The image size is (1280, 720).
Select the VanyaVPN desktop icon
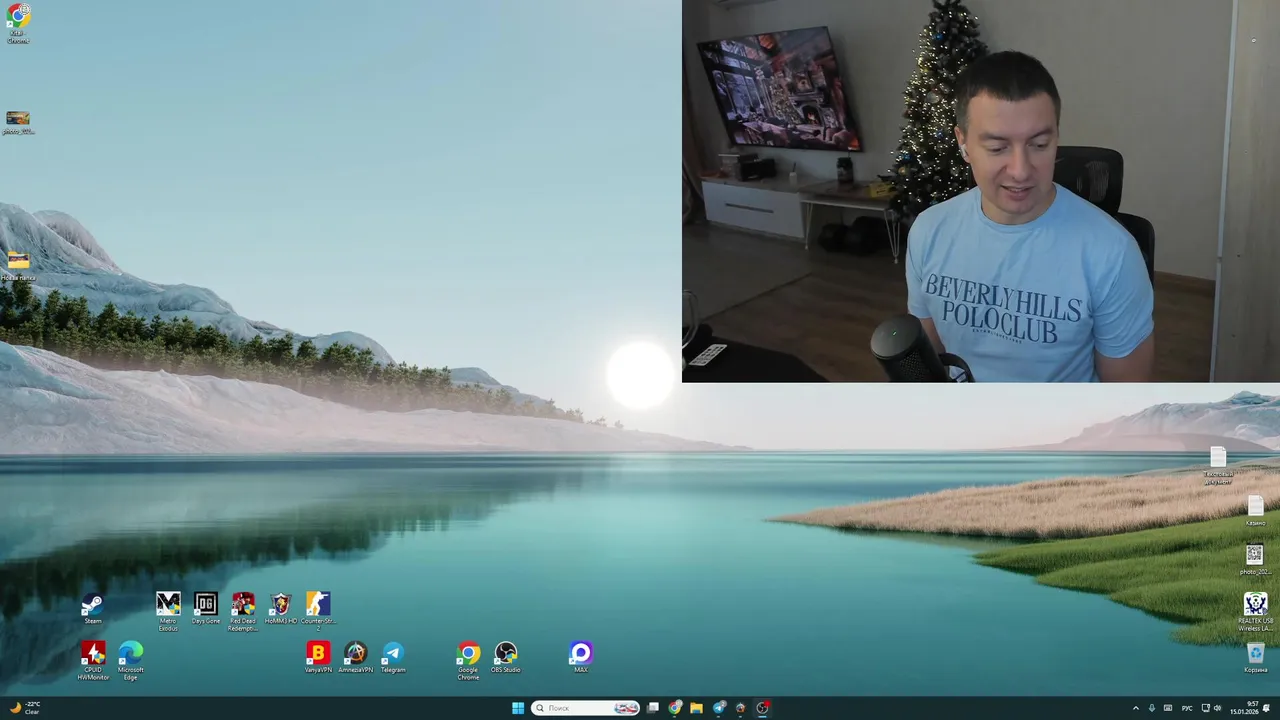[318, 657]
